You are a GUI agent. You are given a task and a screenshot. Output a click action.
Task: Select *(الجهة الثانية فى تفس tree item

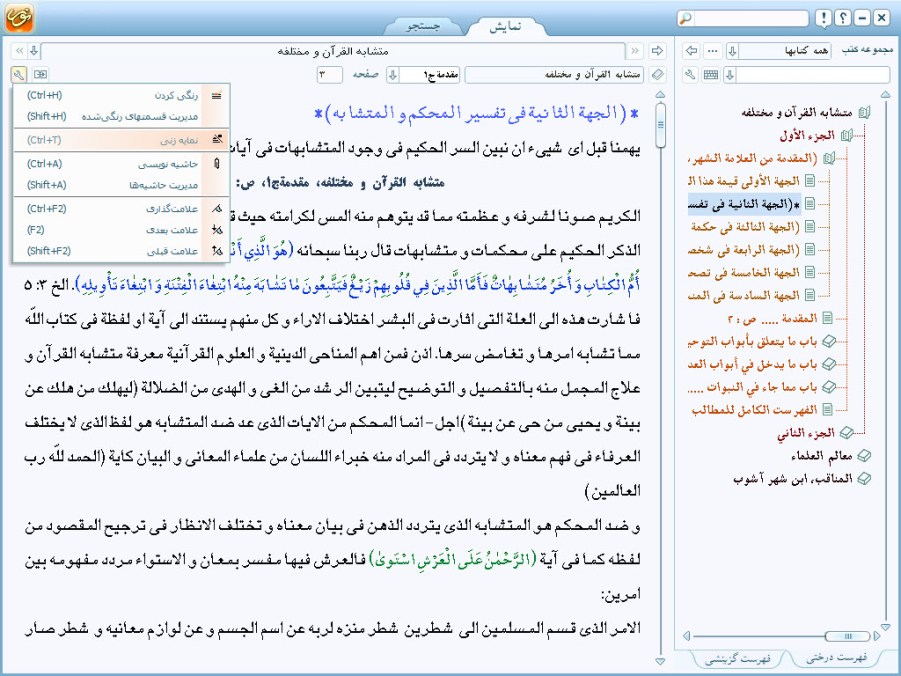pos(745,204)
